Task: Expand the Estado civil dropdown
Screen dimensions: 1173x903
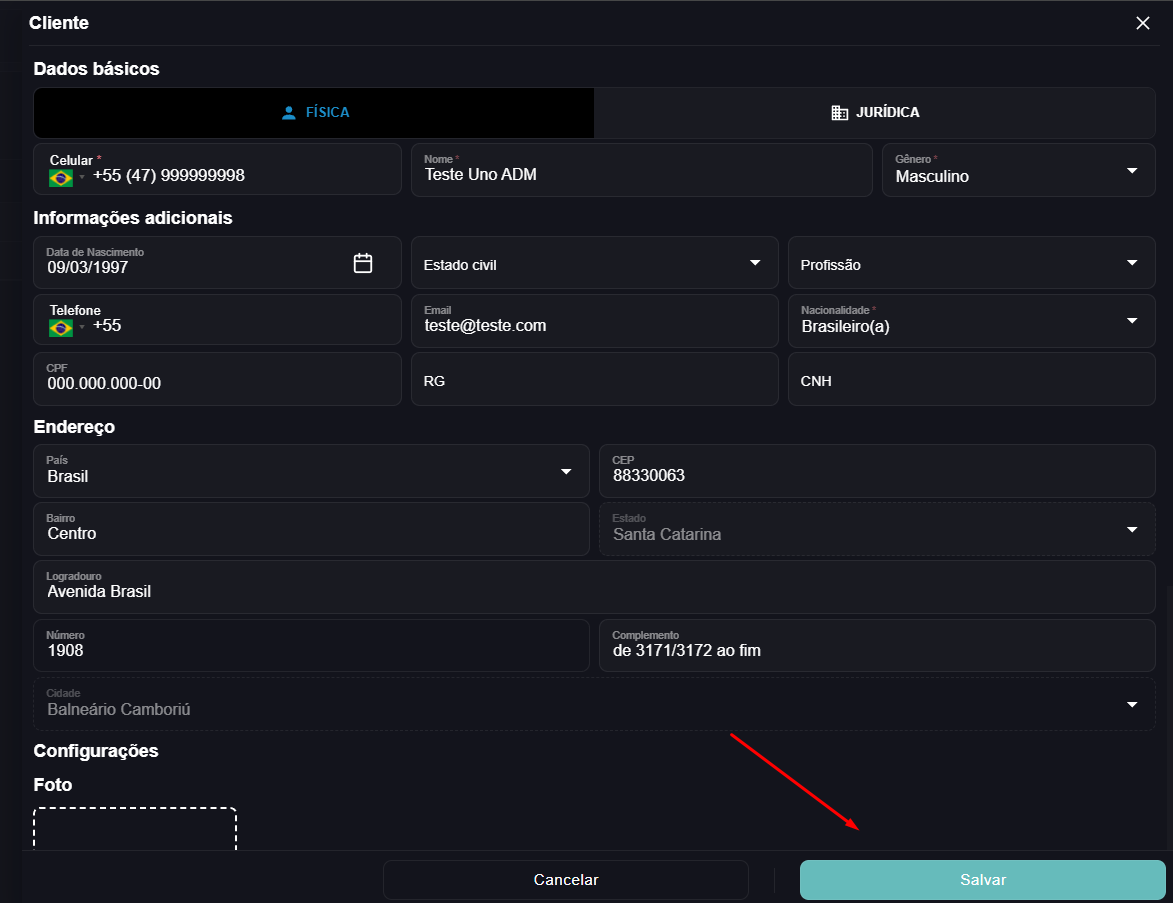Action: coord(595,263)
